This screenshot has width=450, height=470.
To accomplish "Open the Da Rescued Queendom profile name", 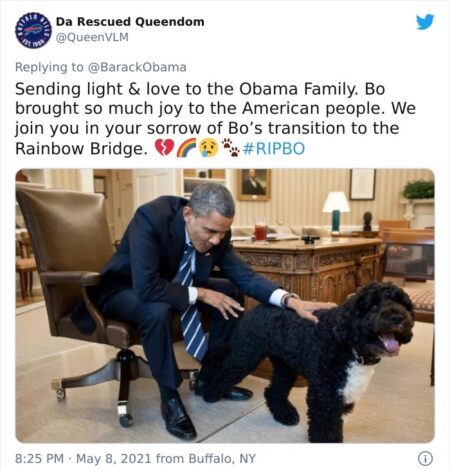I will [130, 22].
